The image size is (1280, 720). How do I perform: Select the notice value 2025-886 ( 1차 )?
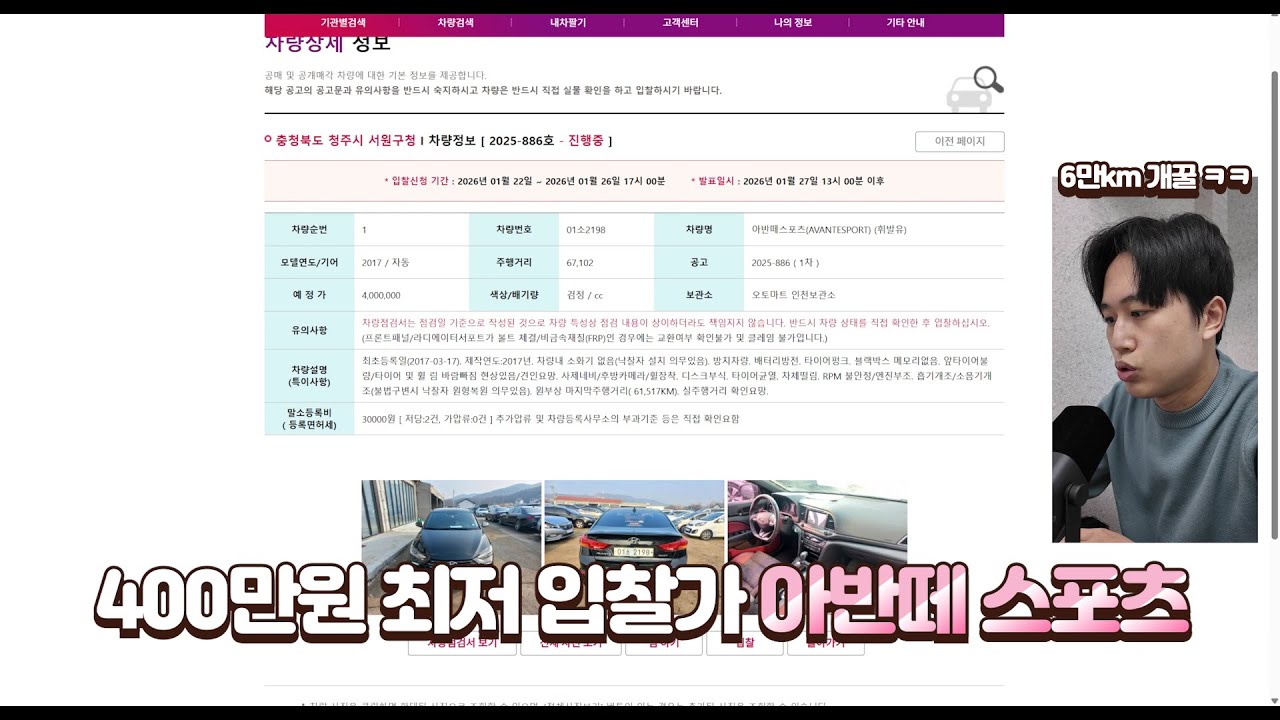click(785, 263)
